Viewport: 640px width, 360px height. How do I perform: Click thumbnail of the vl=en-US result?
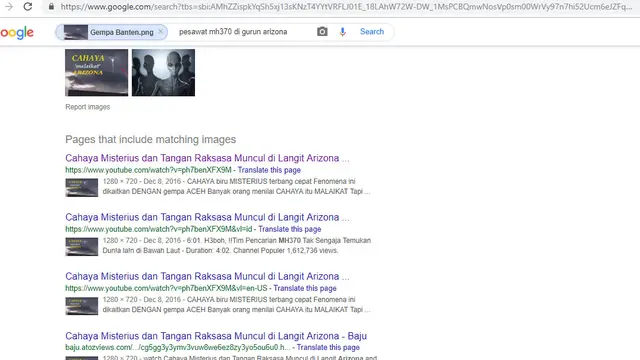tap(82, 306)
